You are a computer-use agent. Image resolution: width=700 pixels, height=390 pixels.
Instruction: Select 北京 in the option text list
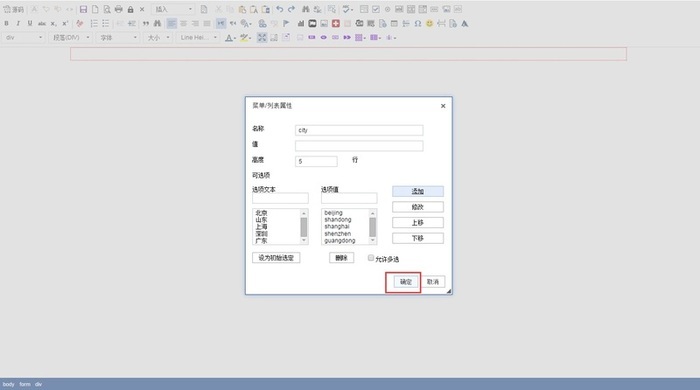(x=262, y=213)
